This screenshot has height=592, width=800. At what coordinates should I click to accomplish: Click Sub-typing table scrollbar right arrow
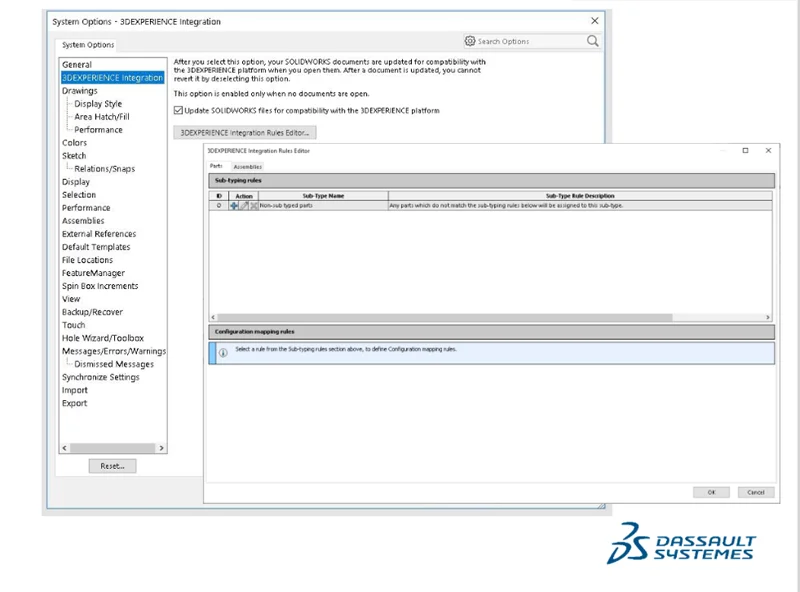pos(768,317)
